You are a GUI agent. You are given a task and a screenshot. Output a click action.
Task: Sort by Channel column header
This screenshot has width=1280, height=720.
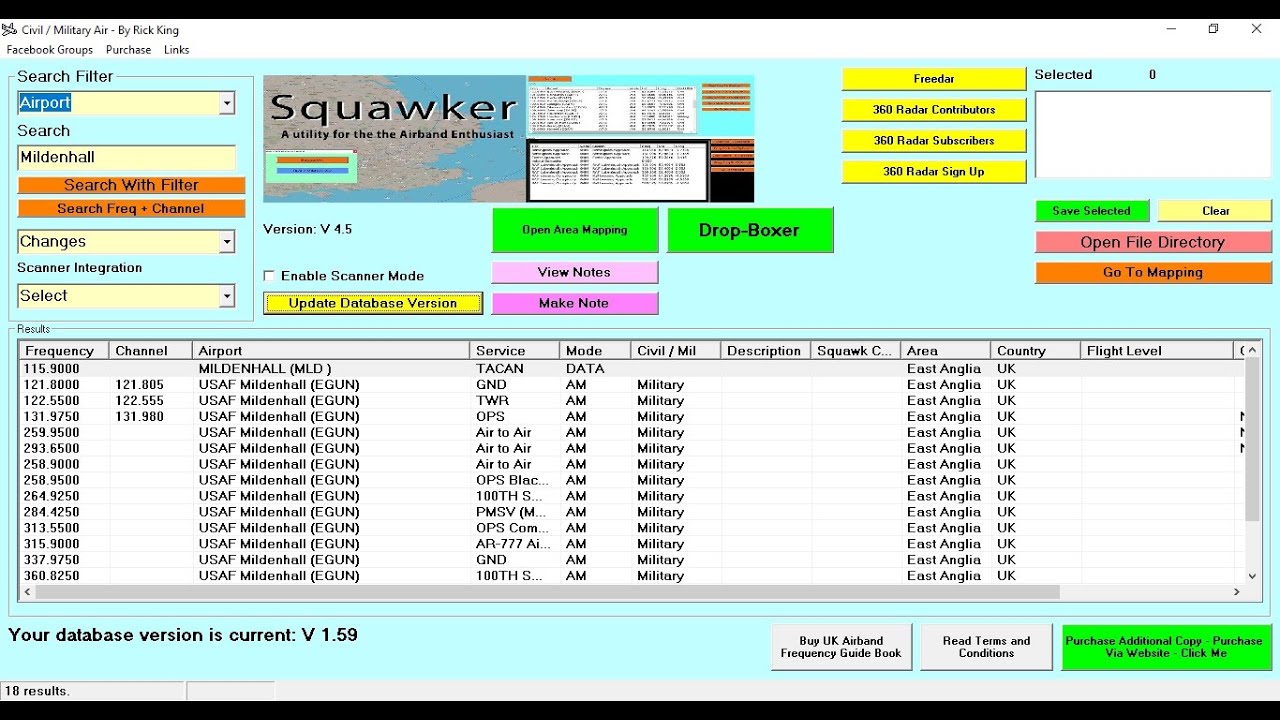coord(151,351)
